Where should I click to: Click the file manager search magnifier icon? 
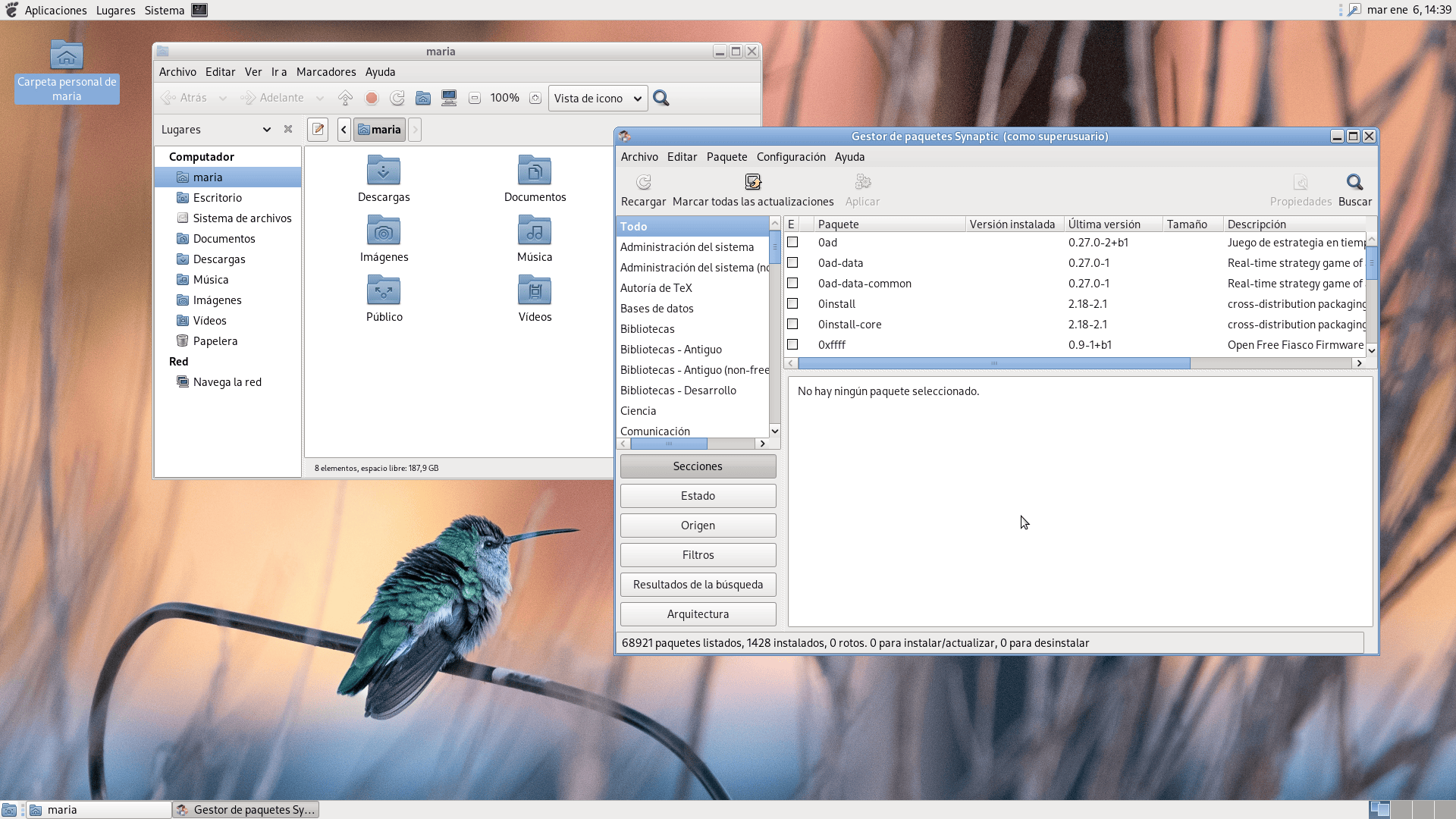point(661,99)
